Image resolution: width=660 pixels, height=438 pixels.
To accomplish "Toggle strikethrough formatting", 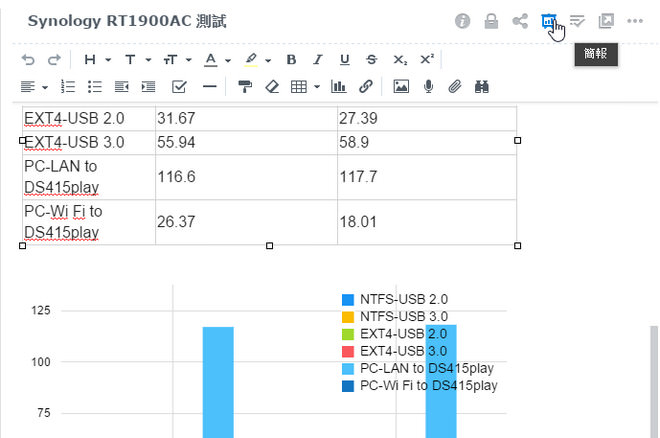I will pos(371,60).
